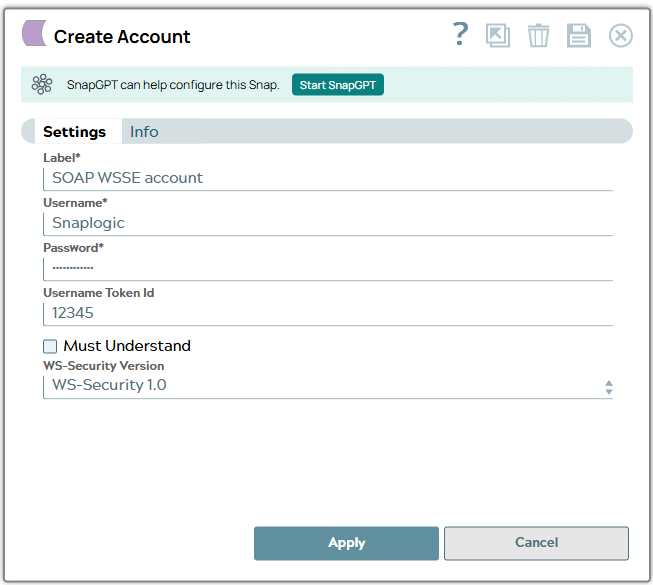This screenshot has width=653, height=585.
Task: Open the help question mark icon
Action: 461,34
